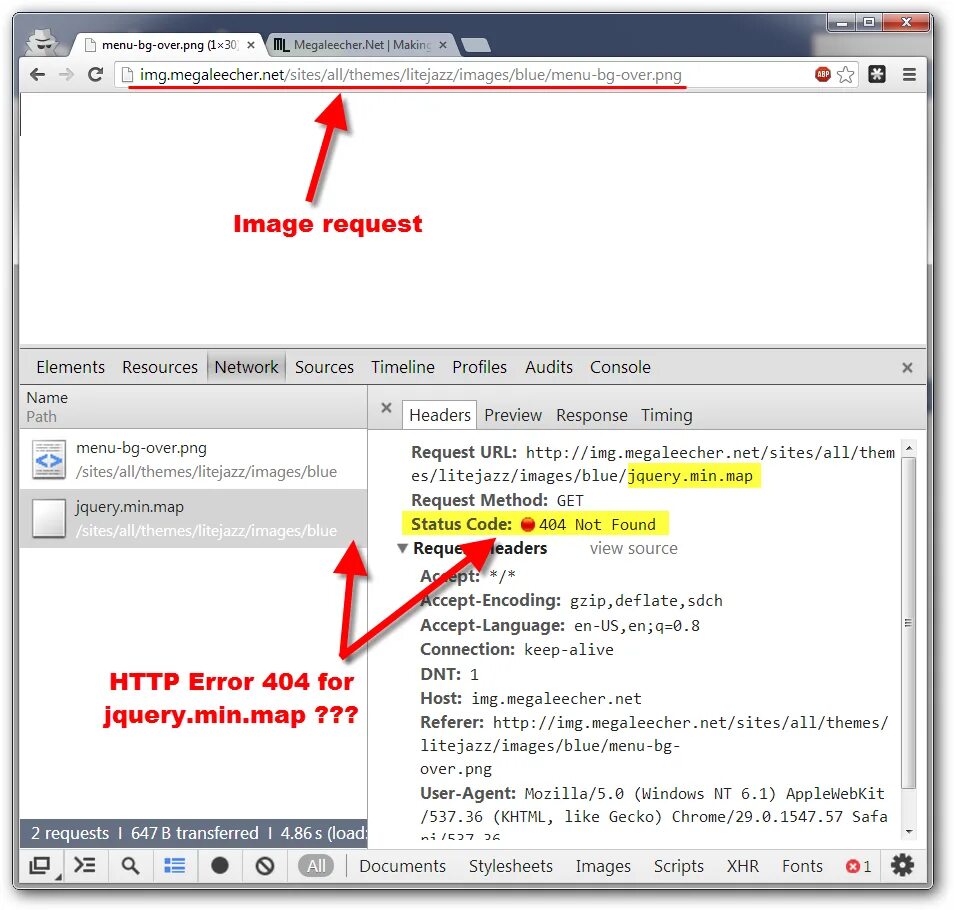
Task: Clear network log icon
Action: click(265, 865)
